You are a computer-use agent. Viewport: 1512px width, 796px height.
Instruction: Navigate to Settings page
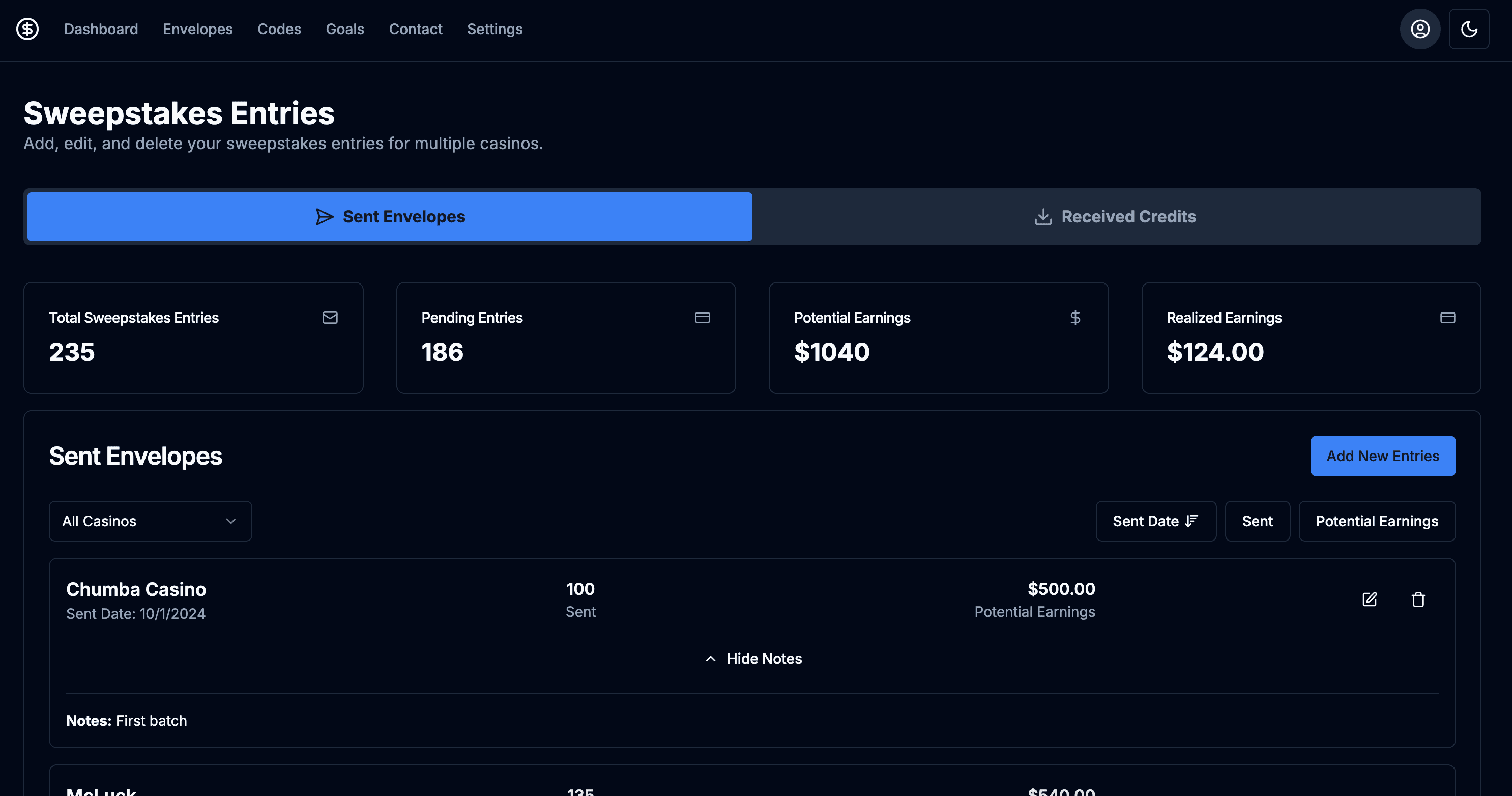(494, 29)
